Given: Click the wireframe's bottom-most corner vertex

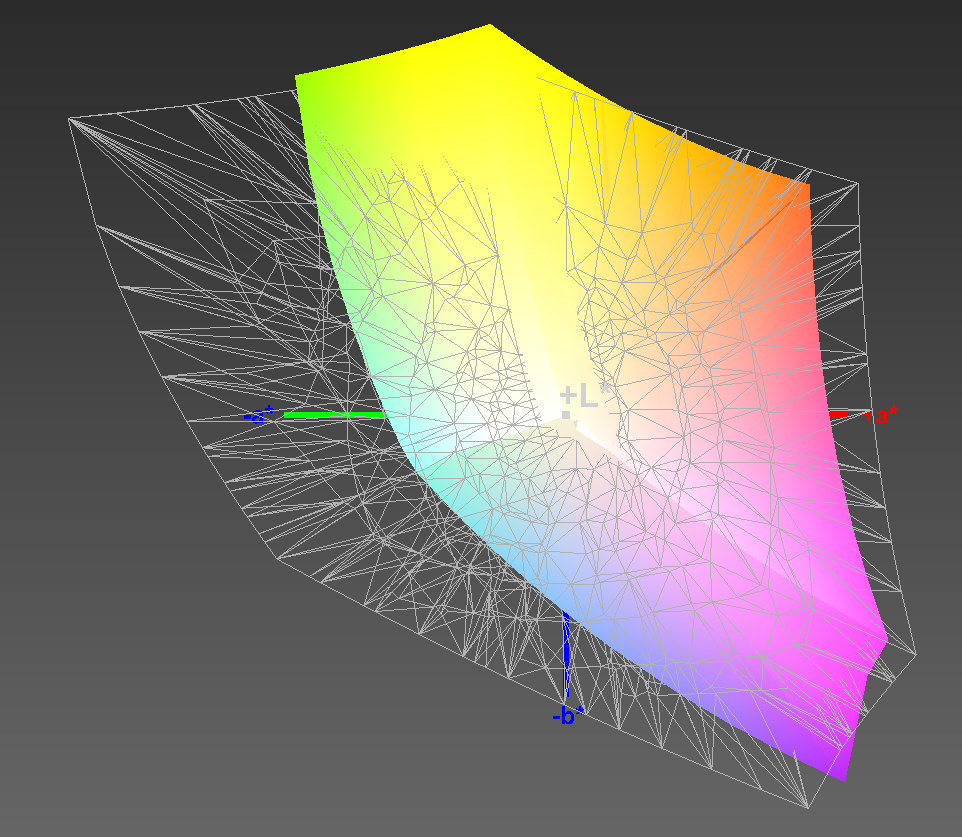Looking at the screenshot, I should pyautogui.click(x=808, y=808).
